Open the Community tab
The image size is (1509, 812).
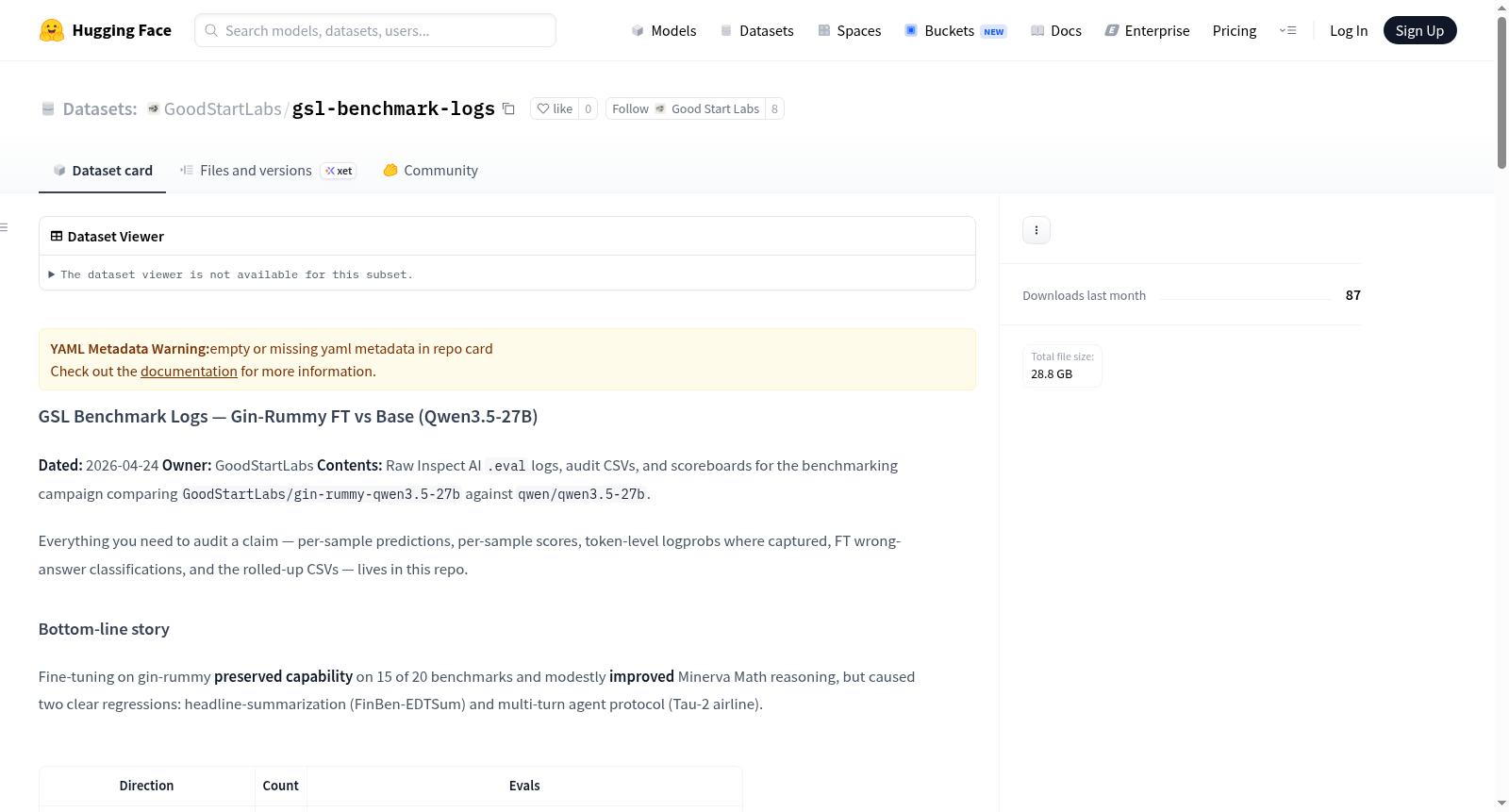[x=430, y=171]
